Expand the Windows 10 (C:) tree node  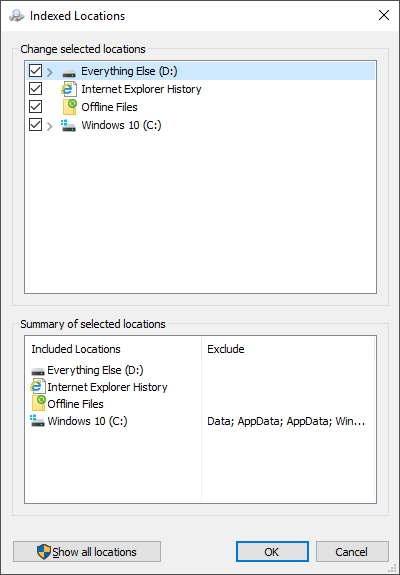(x=50, y=127)
